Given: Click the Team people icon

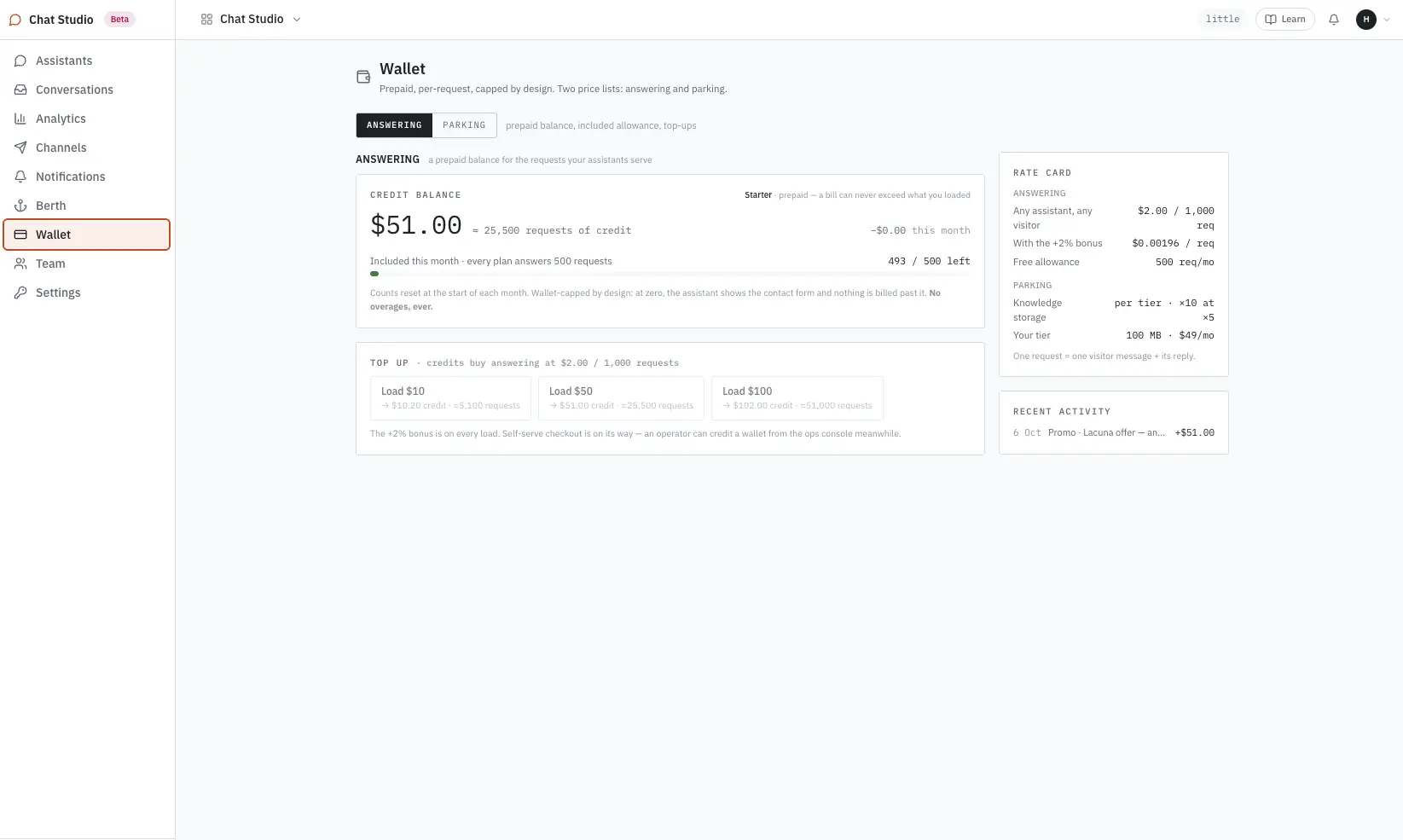Looking at the screenshot, I should point(20,264).
